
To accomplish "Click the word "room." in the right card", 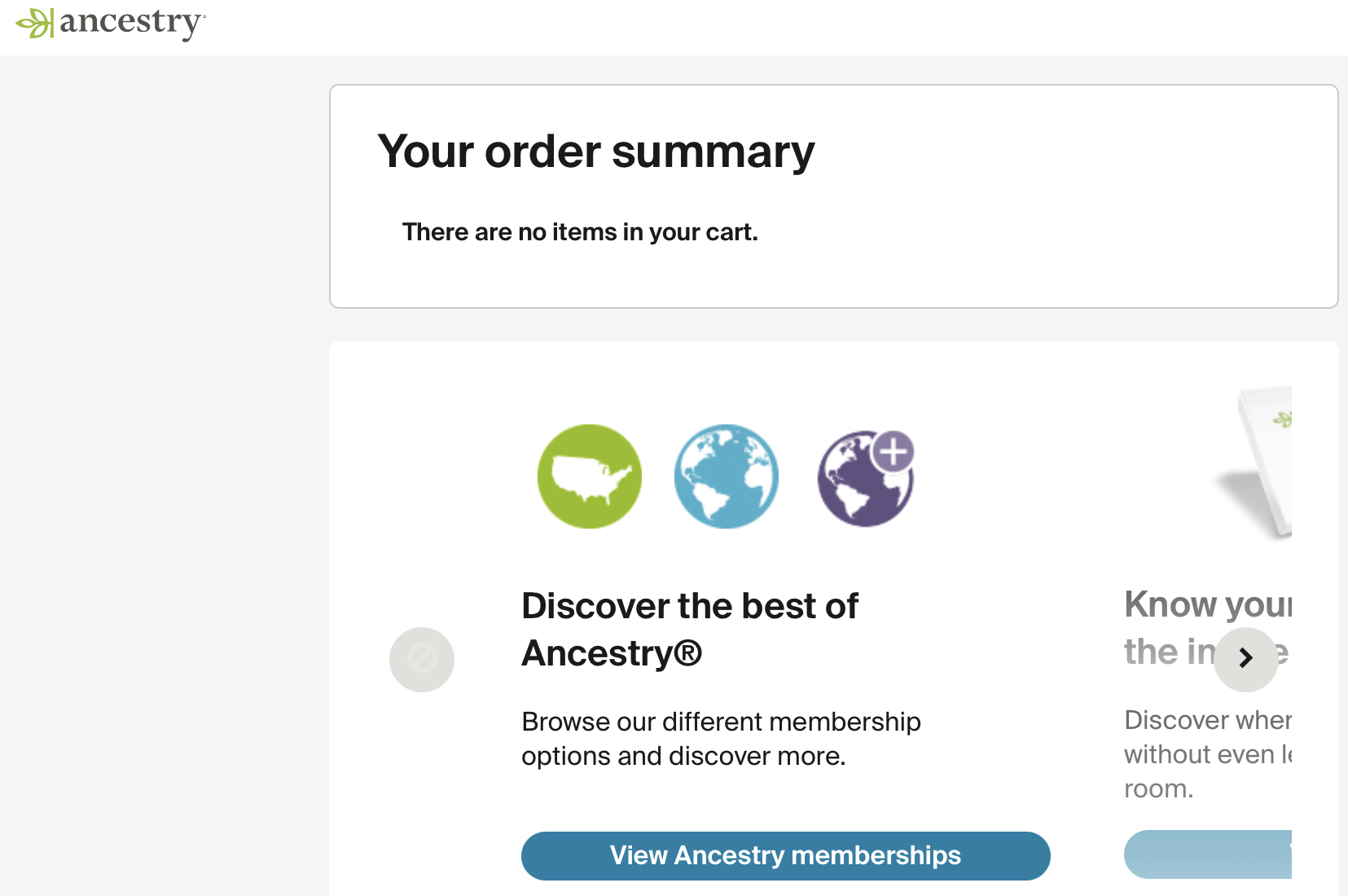I will 1158,788.
